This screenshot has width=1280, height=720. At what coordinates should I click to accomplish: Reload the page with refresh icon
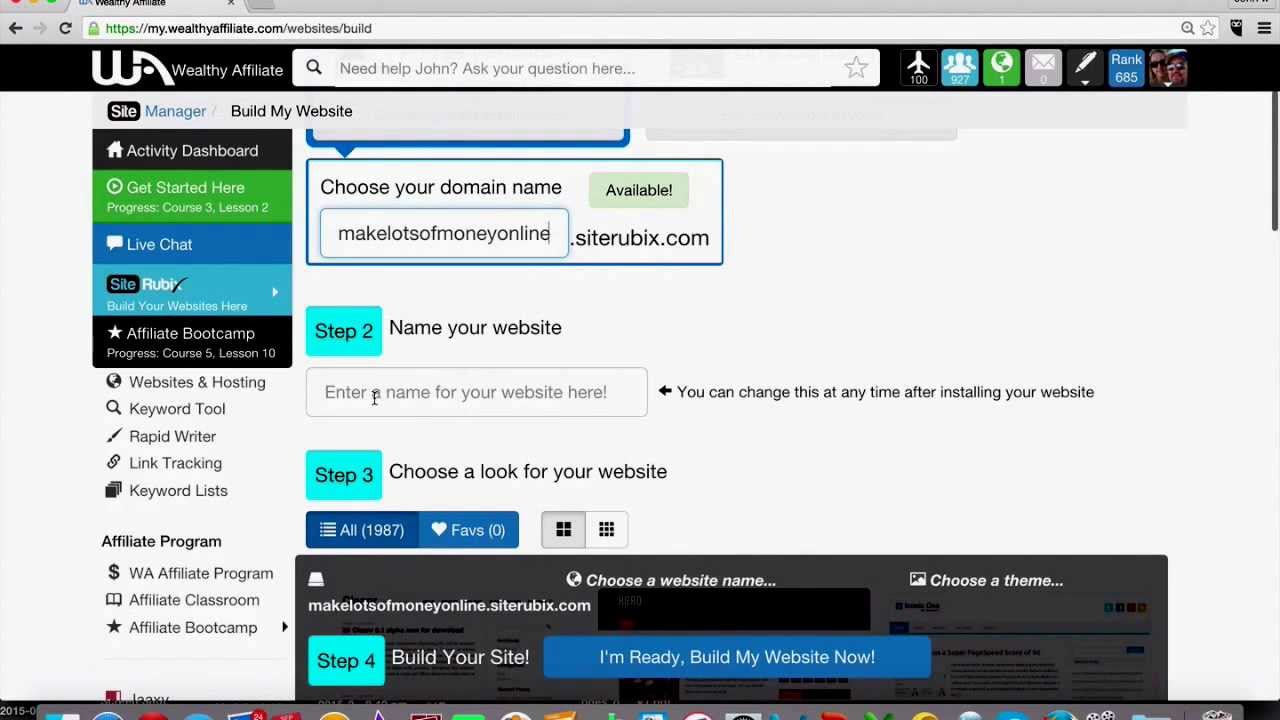click(65, 28)
